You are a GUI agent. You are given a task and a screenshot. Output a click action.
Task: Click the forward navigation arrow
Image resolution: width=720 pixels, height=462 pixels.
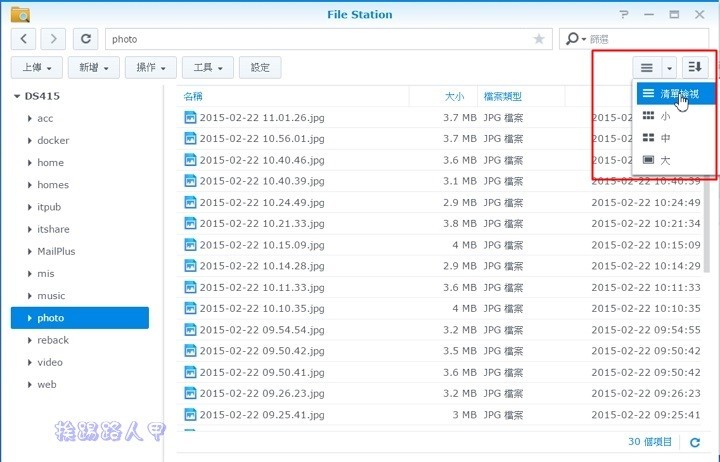[x=54, y=39]
